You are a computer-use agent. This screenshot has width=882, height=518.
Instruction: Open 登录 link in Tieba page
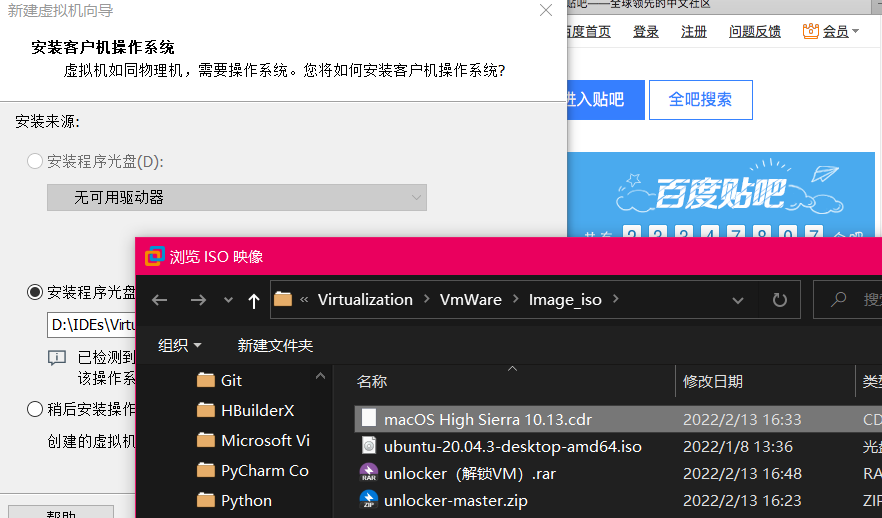[645, 31]
